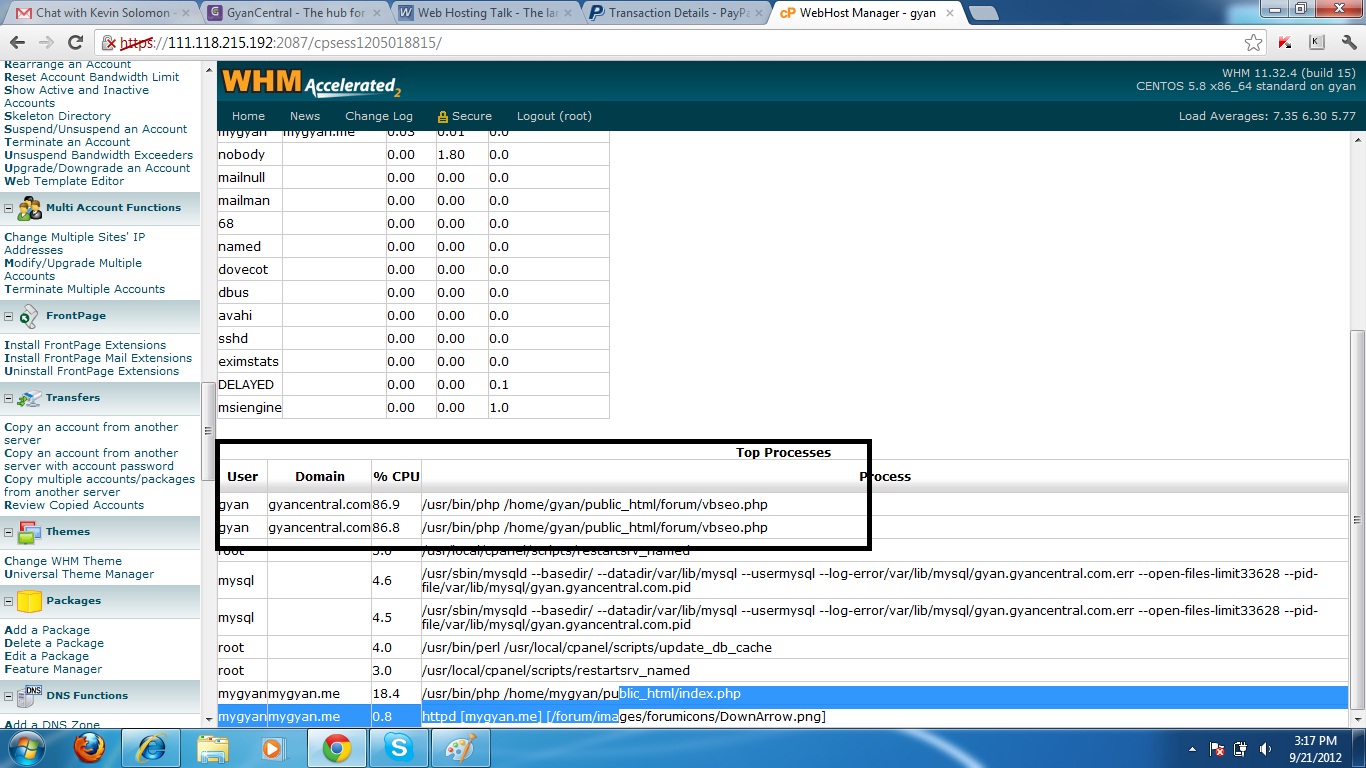The height and width of the screenshot is (768, 1366).
Task: Click the WHM Accelerated logo
Action: pos(311,82)
